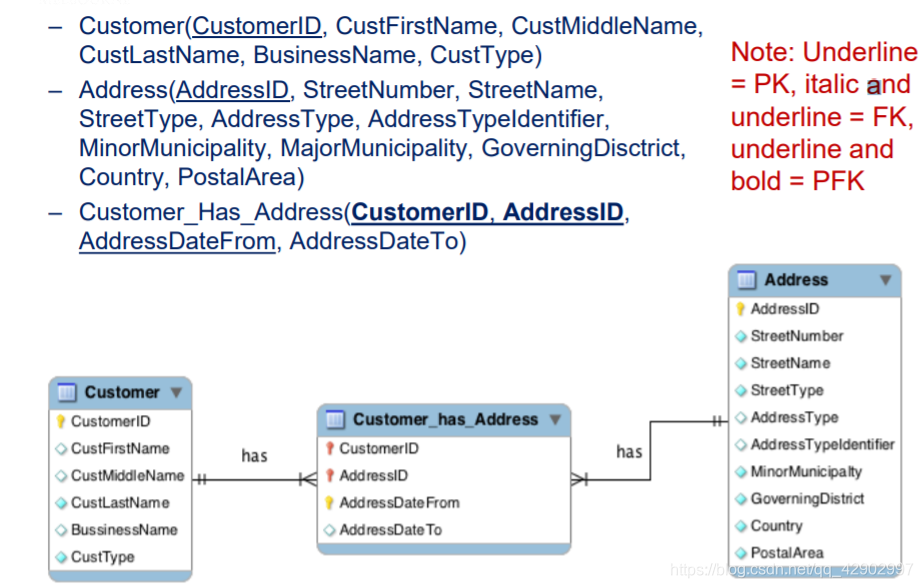Click underlined AddressDateFrom in schema text
The height and width of the screenshot is (588, 923).
point(177,241)
